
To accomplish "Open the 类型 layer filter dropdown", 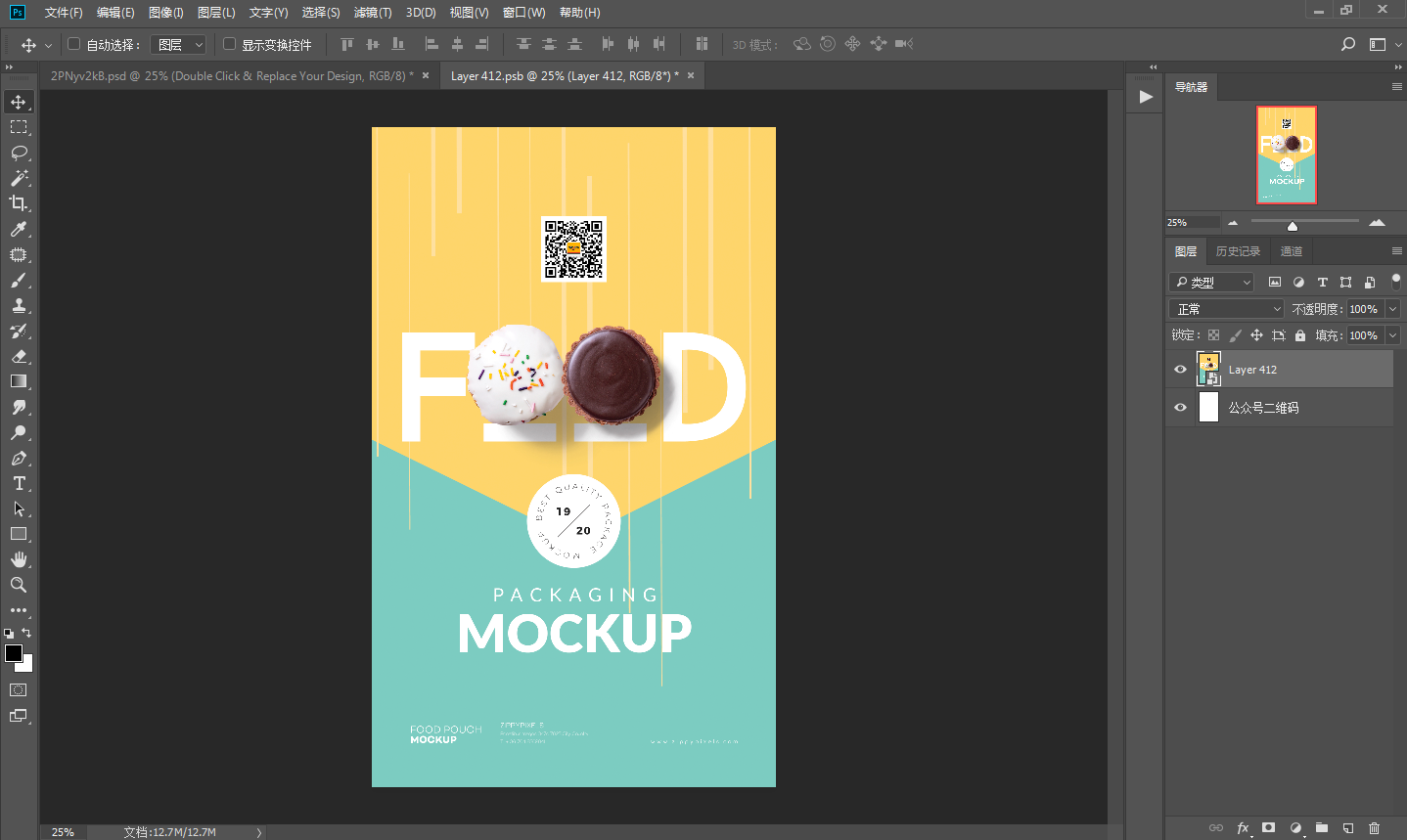I will coord(1211,282).
